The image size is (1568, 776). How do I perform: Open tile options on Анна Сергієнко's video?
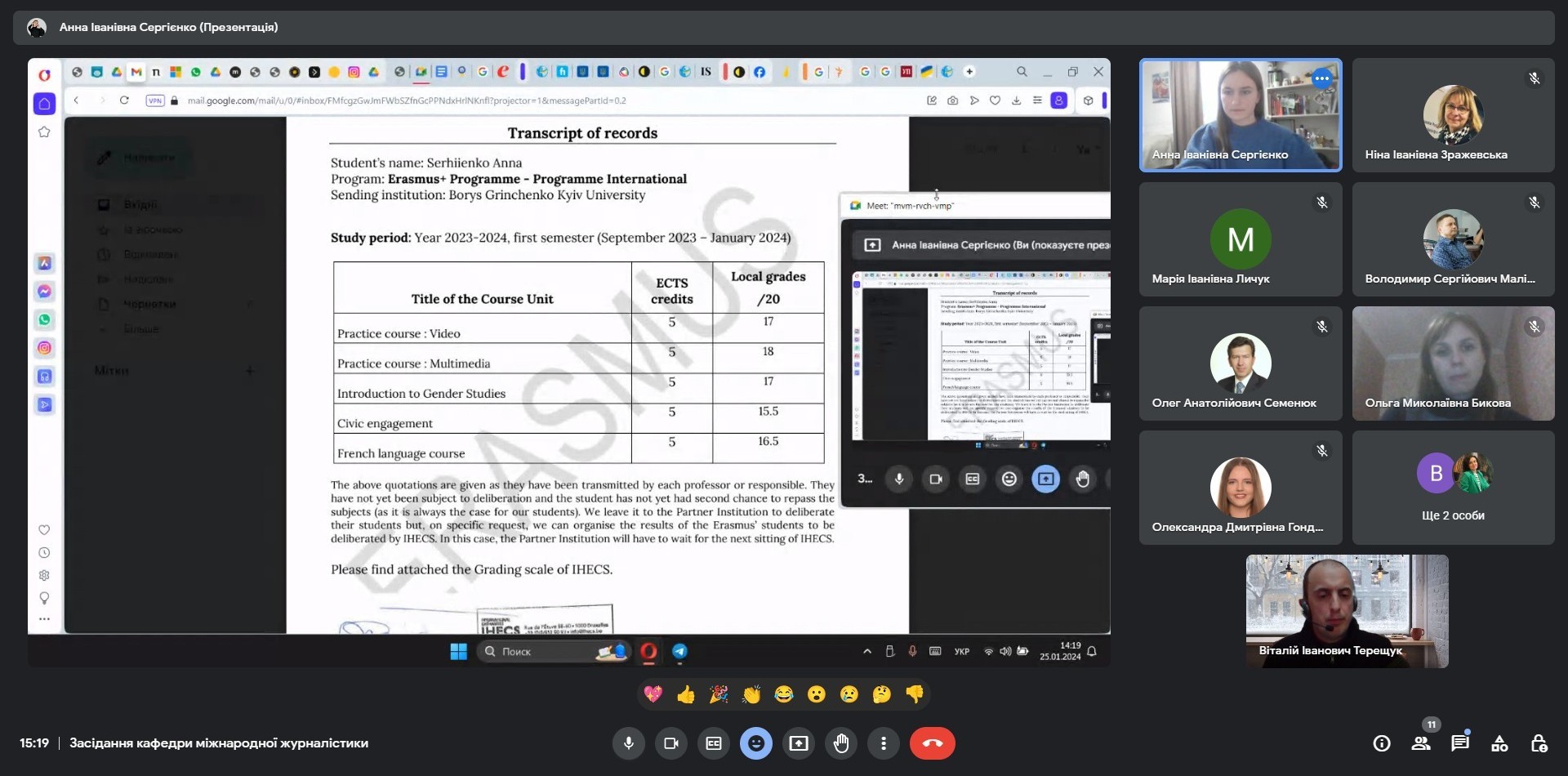(1322, 78)
